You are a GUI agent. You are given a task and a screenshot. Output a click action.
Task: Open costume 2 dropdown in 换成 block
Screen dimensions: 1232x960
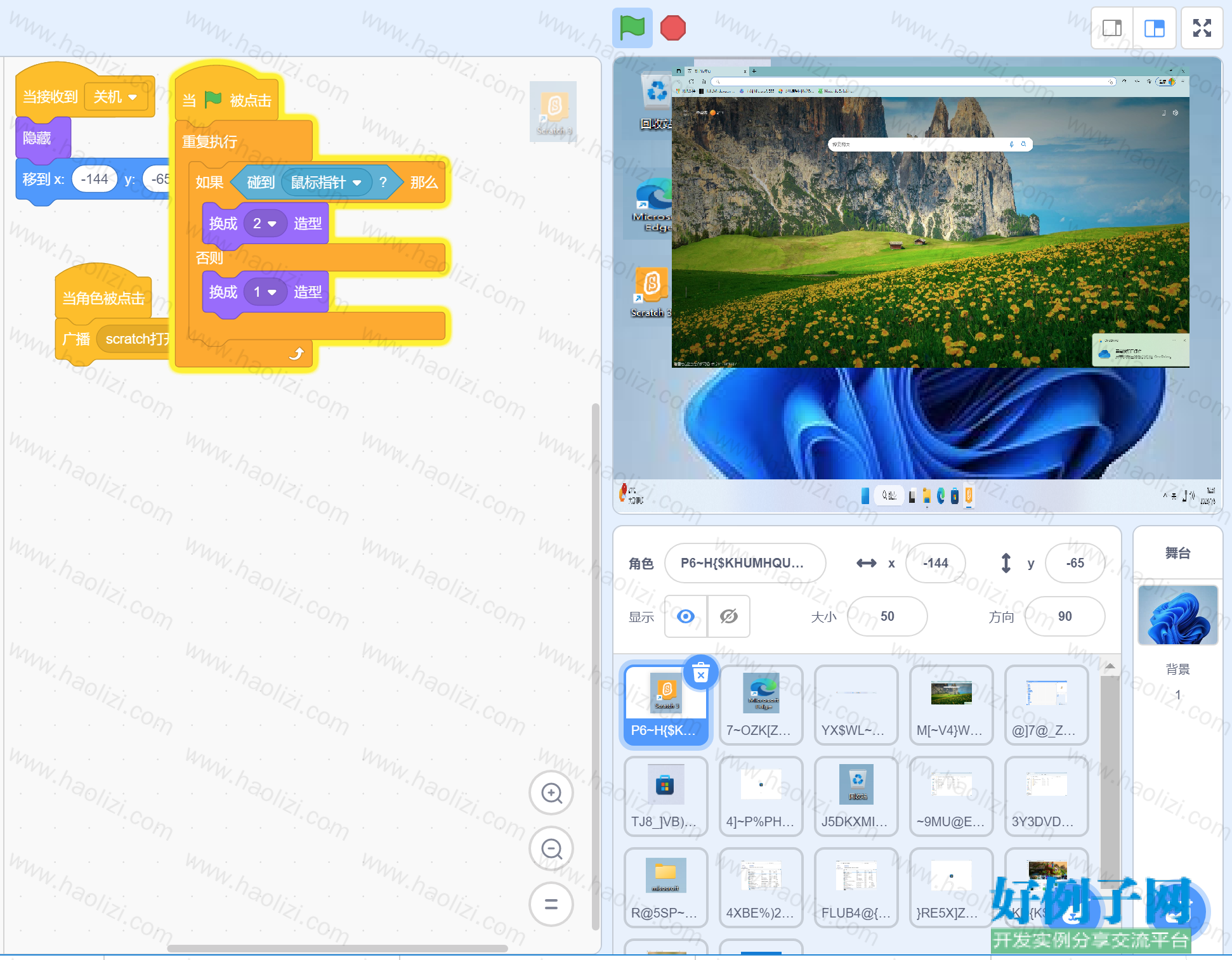(x=265, y=223)
